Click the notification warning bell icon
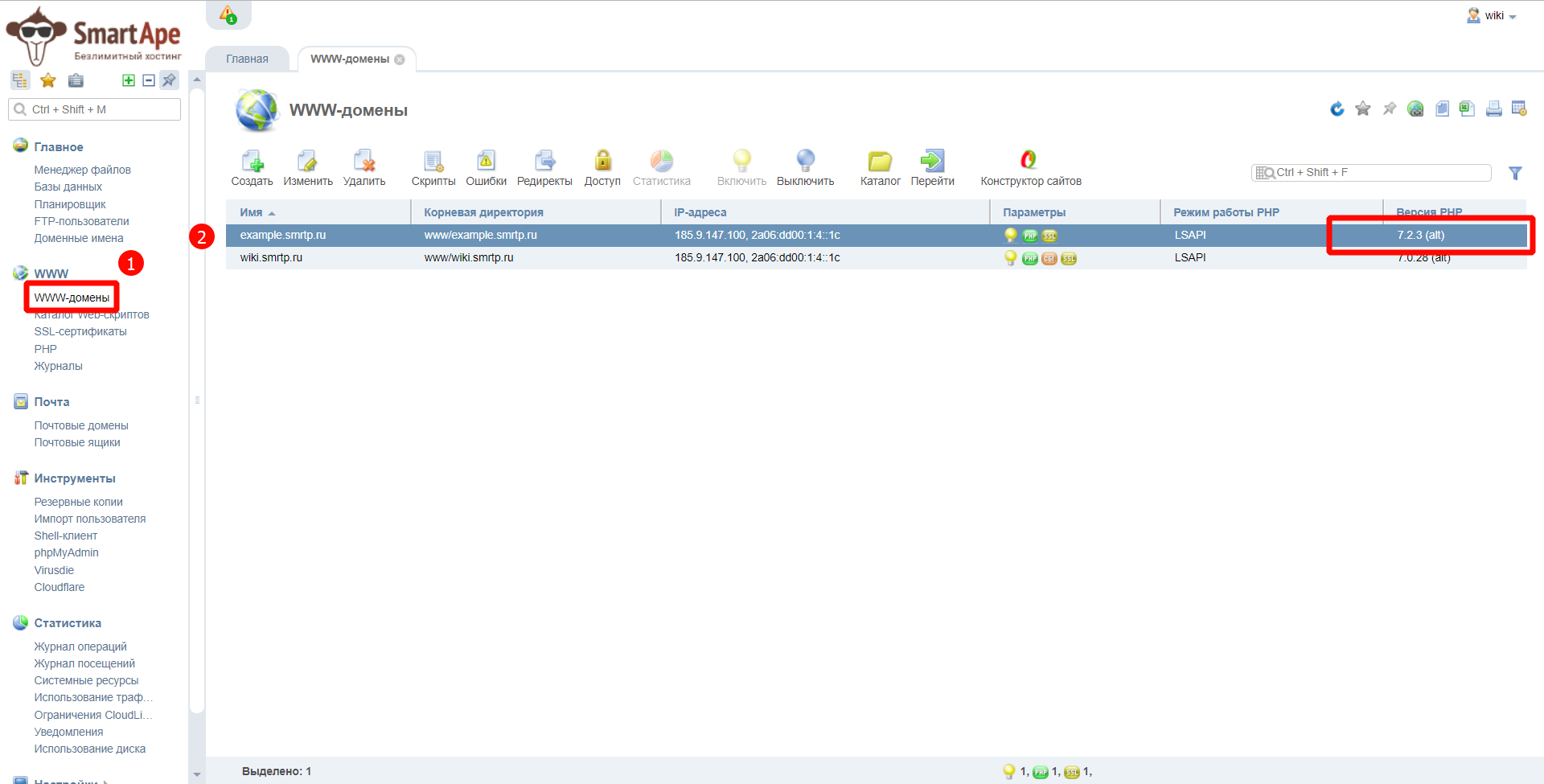Viewport: 1544px width, 784px height. coord(228,14)
